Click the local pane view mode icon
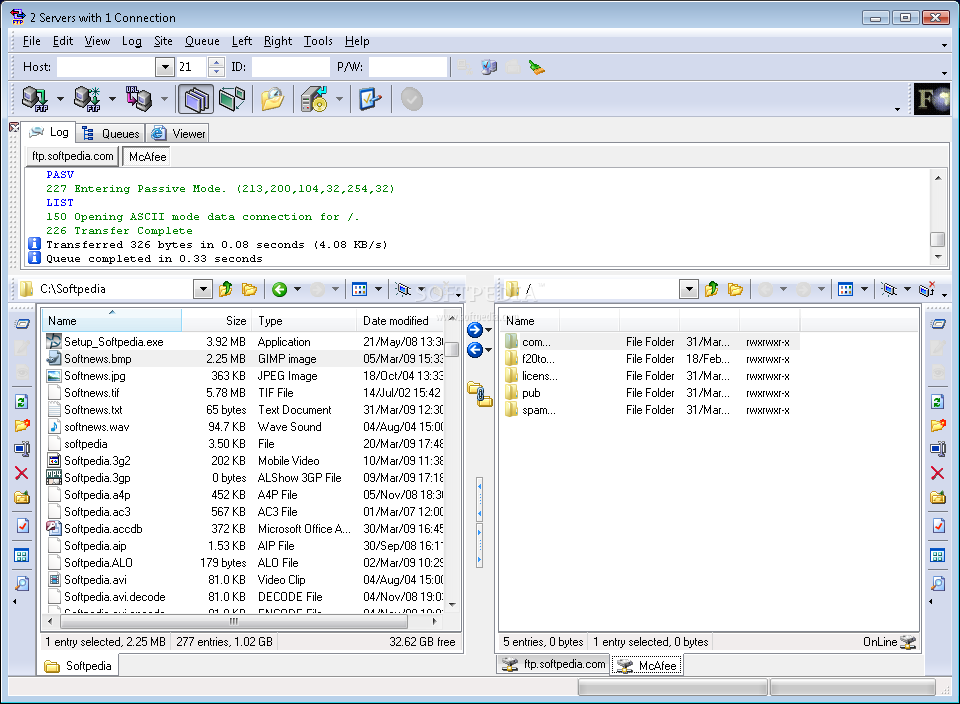This screenshot has height=704, width=960. pyautogui.click(x=360, y=289)
